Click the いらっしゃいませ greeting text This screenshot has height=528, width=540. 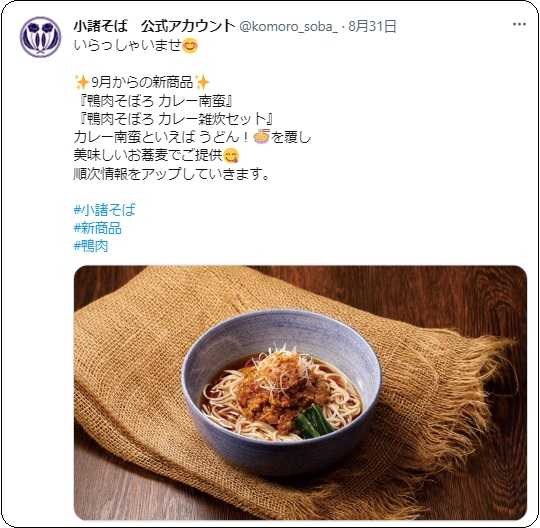click(x=127, y=45)
